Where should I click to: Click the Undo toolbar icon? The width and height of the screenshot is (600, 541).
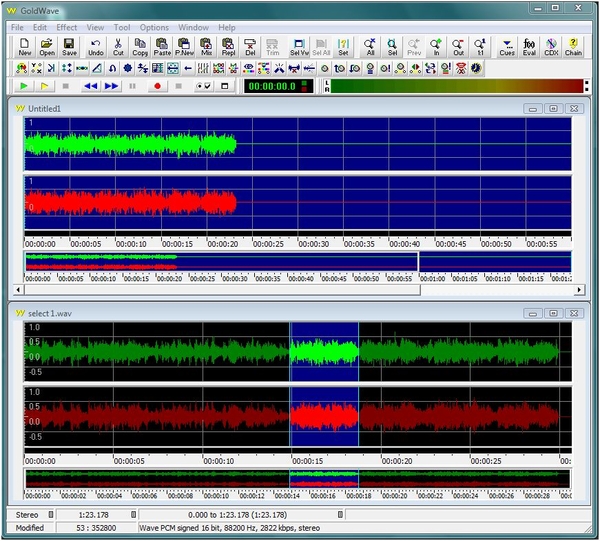pyautogui.click(x=96, y=46)
